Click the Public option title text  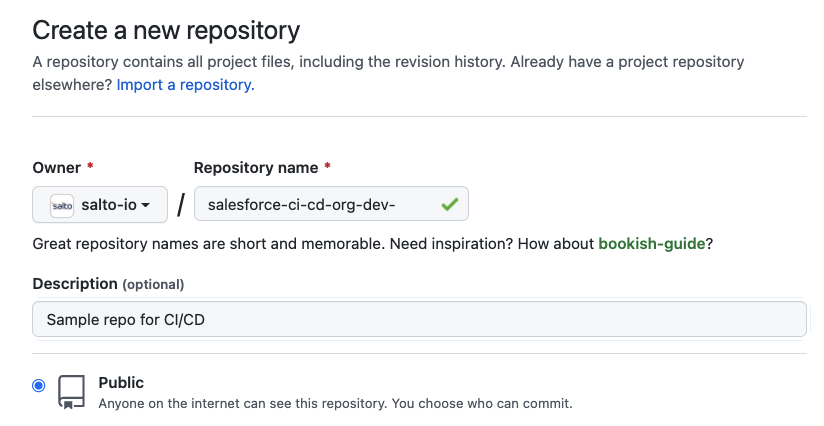(121, 382)
